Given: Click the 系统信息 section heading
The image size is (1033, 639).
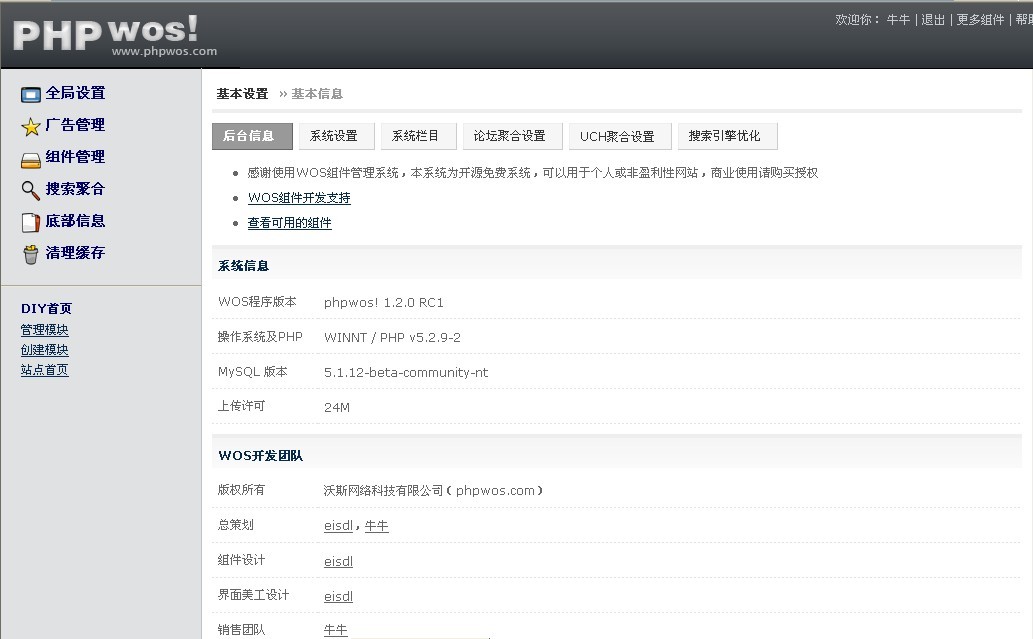Looking at the screenshot, I should [243, 265].
